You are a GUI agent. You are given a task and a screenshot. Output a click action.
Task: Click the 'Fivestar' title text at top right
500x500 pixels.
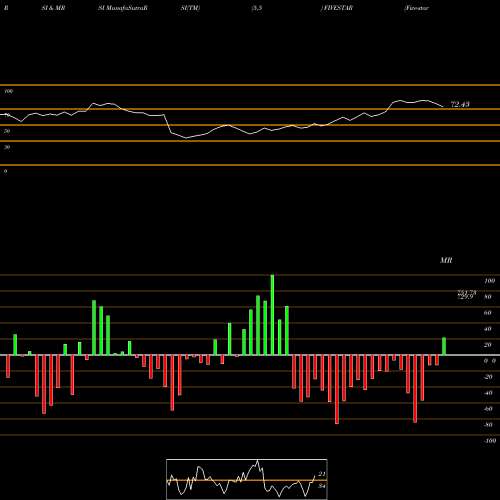pos(416,8)
